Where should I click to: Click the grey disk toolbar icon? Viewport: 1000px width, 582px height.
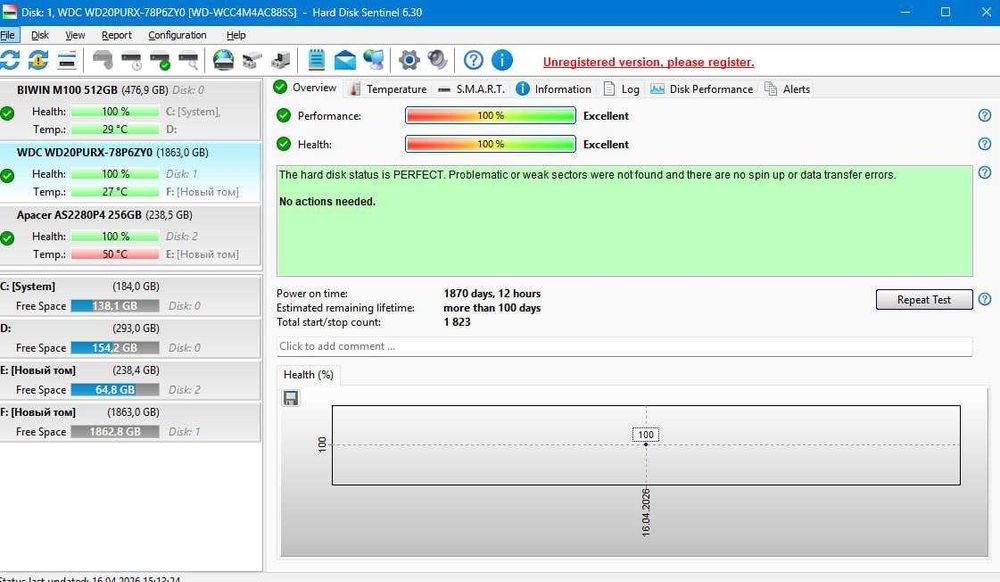(x=102, y=61)
